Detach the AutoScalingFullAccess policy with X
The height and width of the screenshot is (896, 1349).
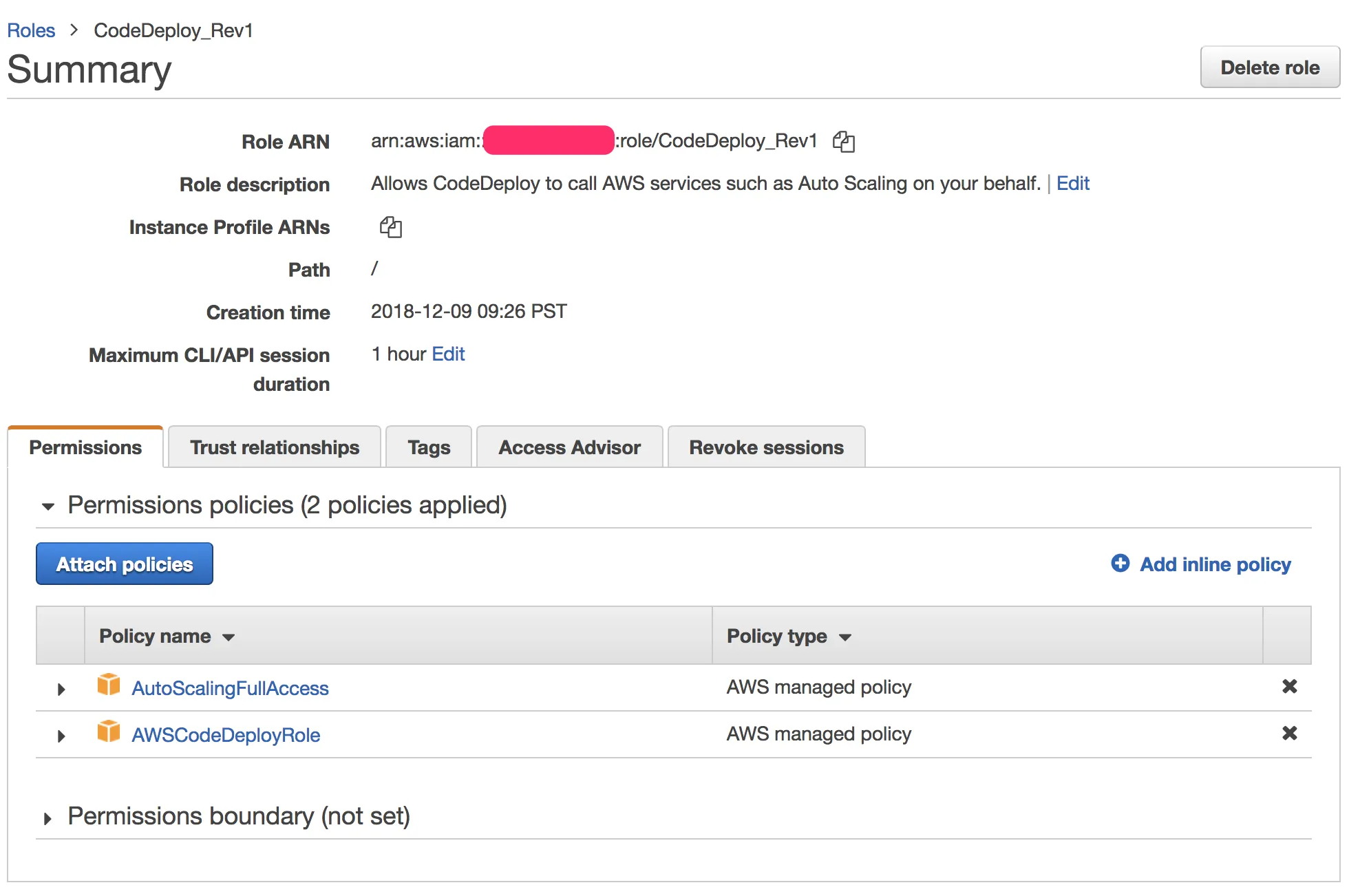tap(1289, 686)
